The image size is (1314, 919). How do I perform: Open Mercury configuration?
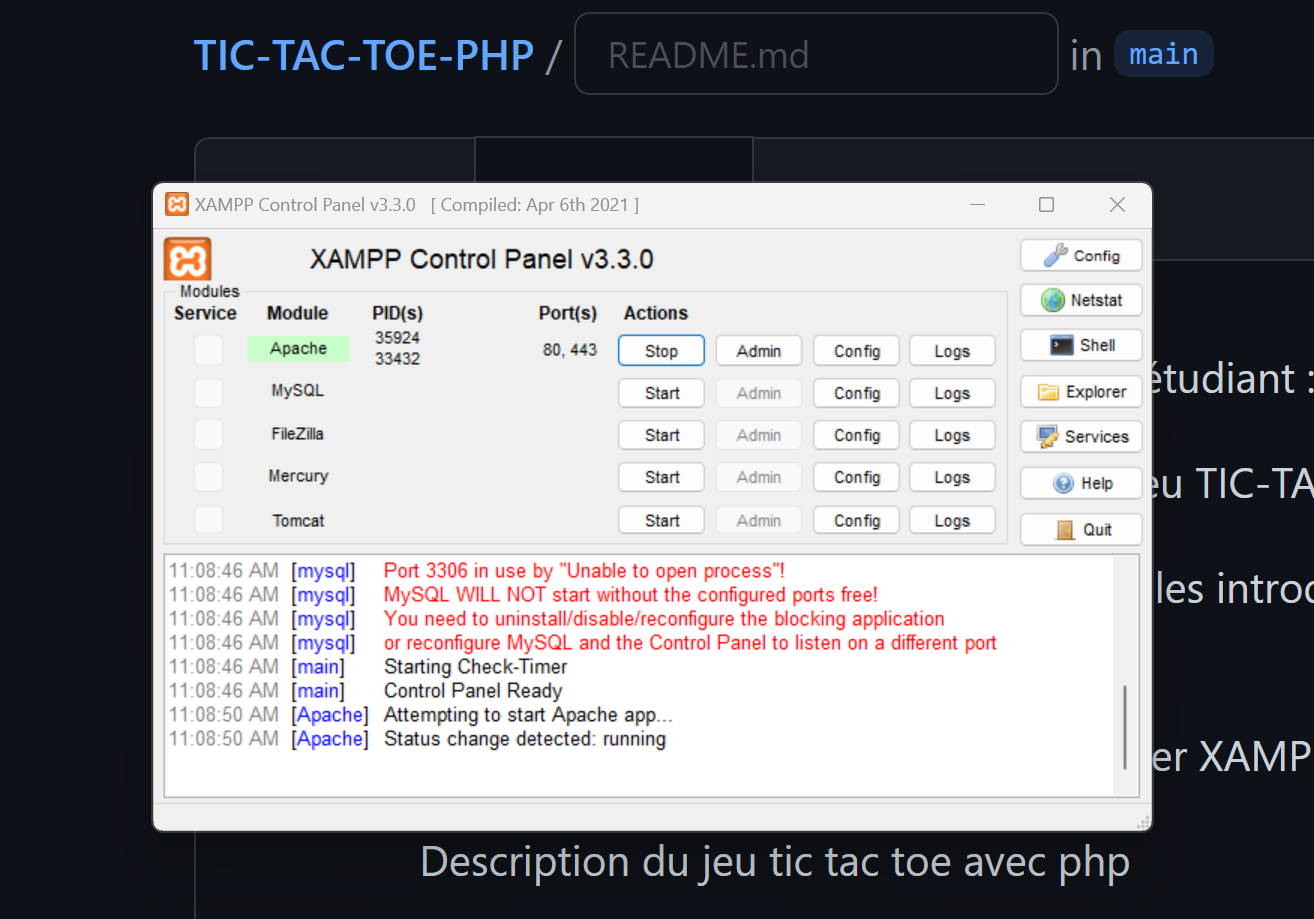point(856,477)
